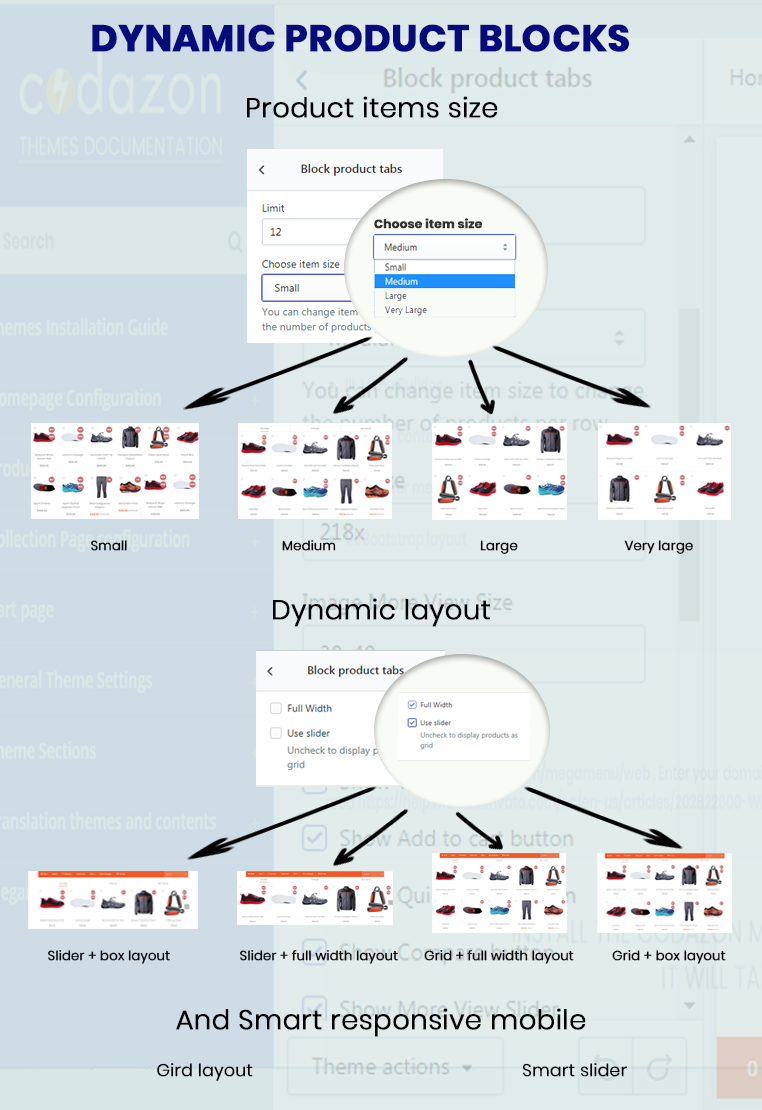Screen dimensions: 762x1110
Task: Open 'General Theme Settings' sidebar link
Action: click(x=76, y=681)
